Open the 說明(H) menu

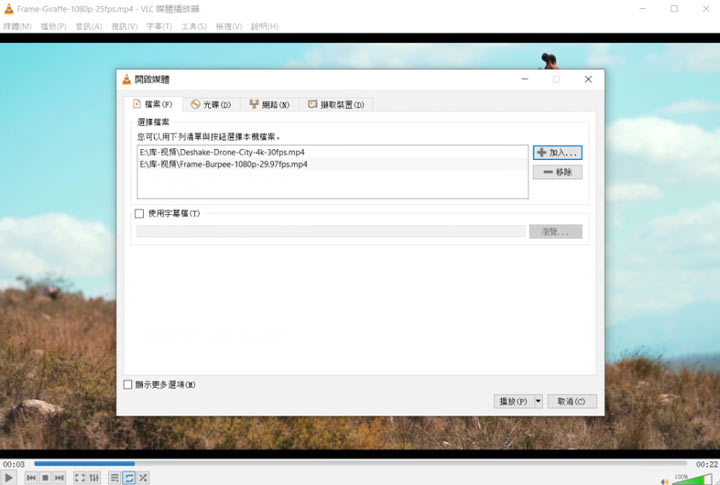pyautogui.click(x=264, y=27)
